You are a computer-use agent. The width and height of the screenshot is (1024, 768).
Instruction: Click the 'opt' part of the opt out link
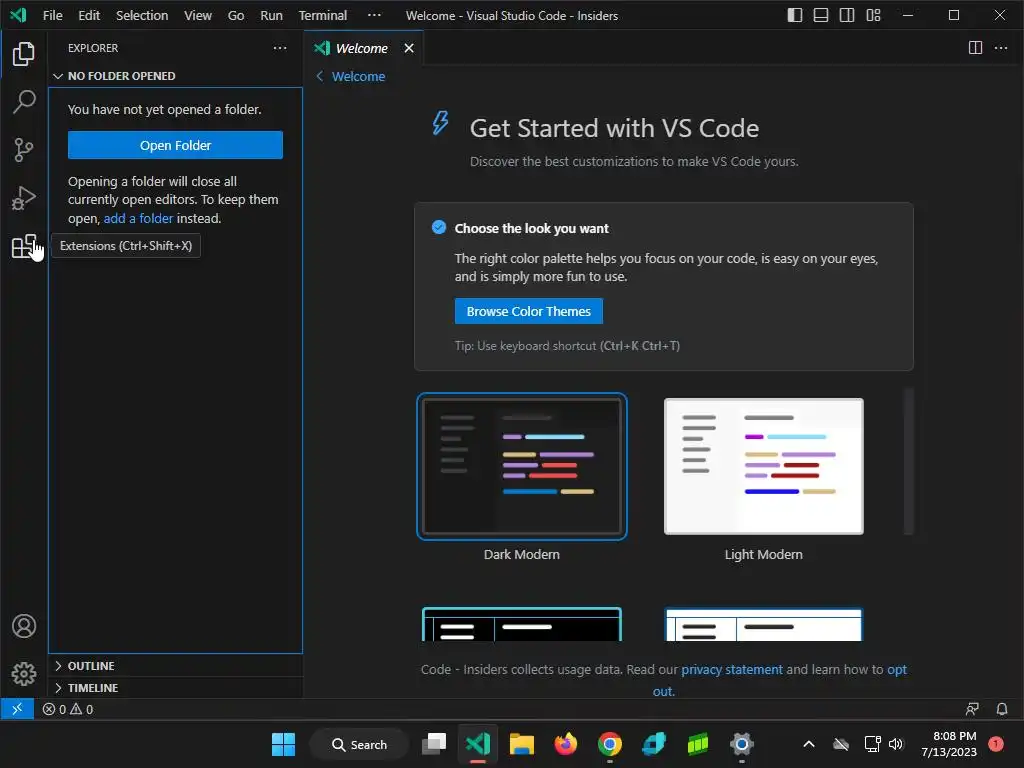[x=897, y=669]
